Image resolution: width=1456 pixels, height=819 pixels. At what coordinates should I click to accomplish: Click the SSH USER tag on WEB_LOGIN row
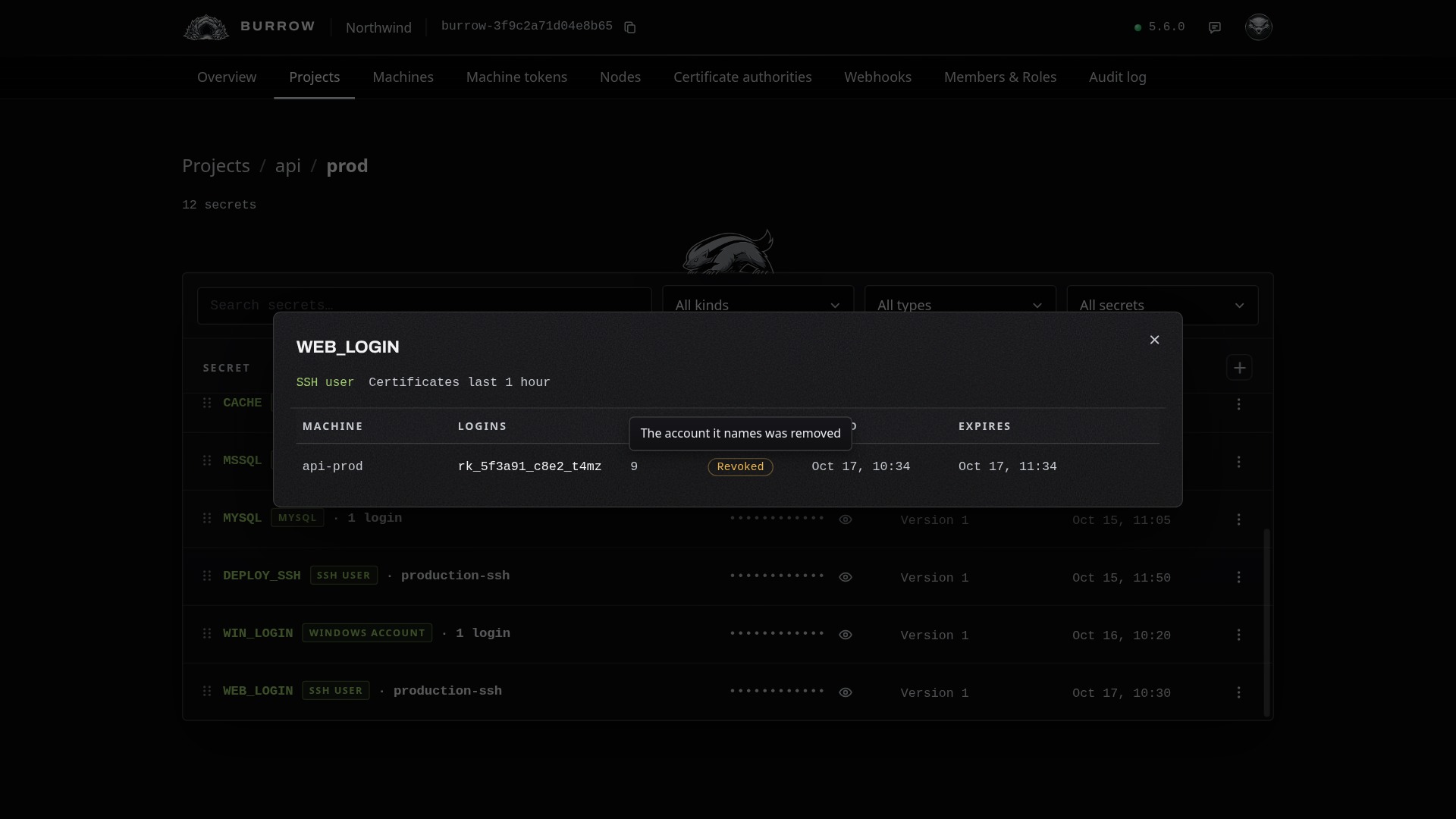pyautogui.click(x=336, y=691)
